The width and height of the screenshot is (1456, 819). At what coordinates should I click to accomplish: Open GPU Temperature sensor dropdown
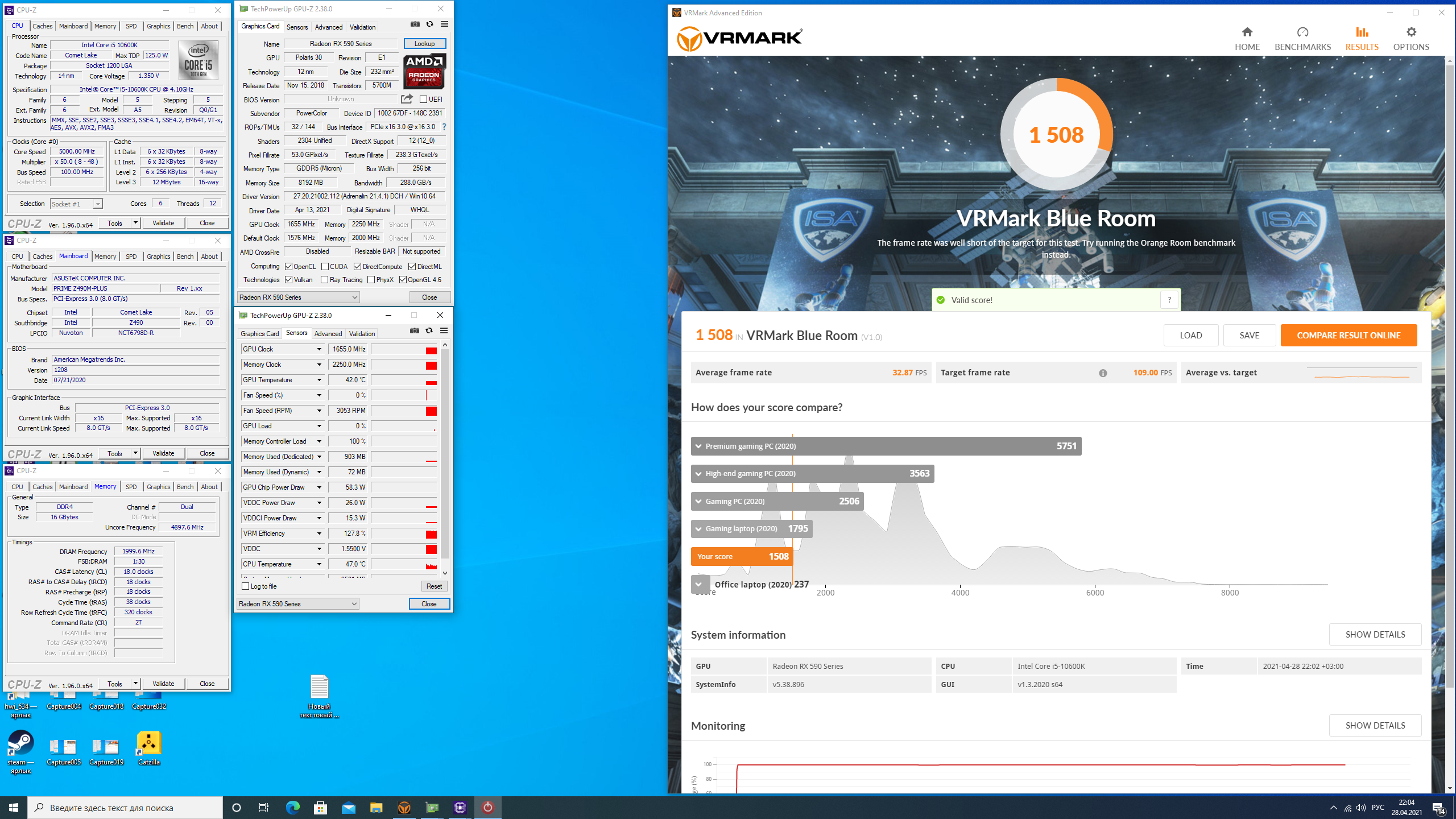[319, 380]
